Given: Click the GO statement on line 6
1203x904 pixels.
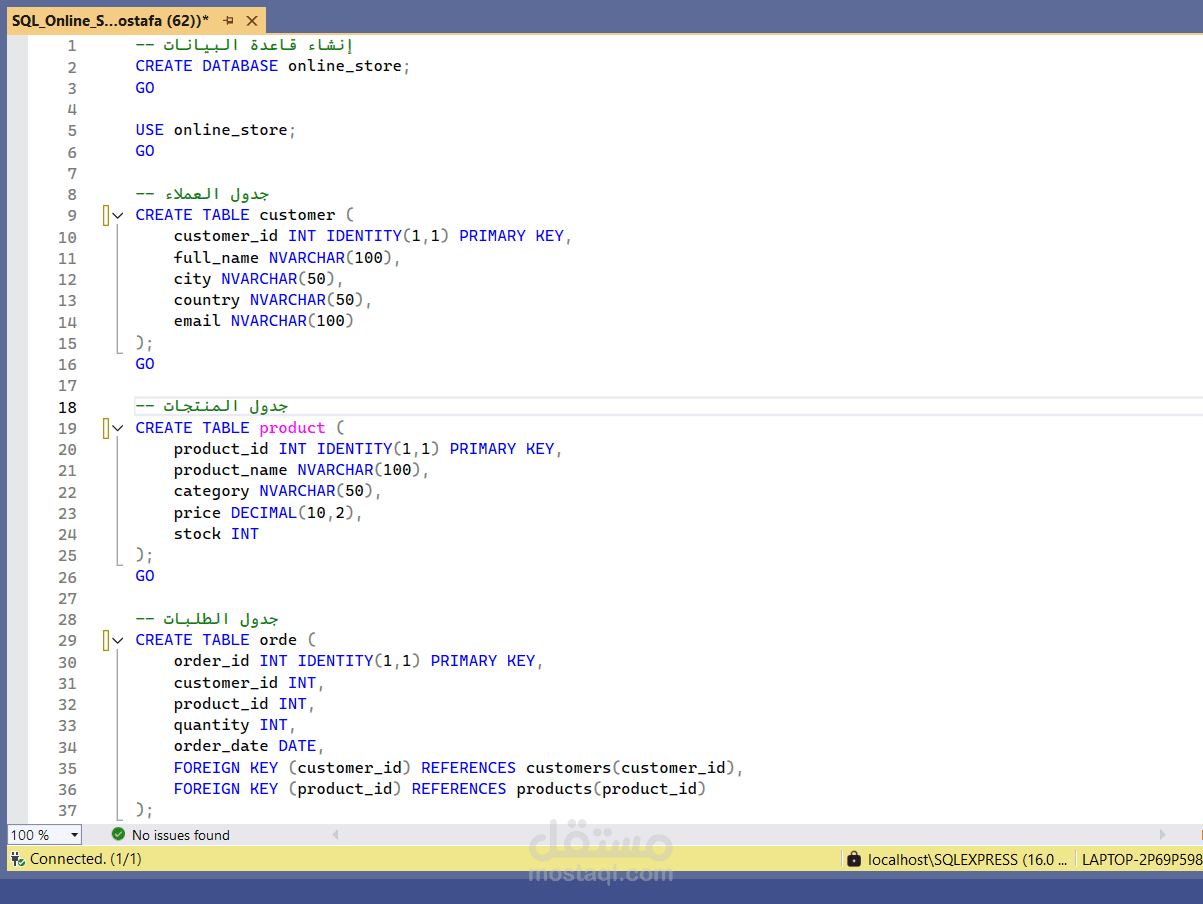Looking at the screenshot, I should [x=145, y=151].
